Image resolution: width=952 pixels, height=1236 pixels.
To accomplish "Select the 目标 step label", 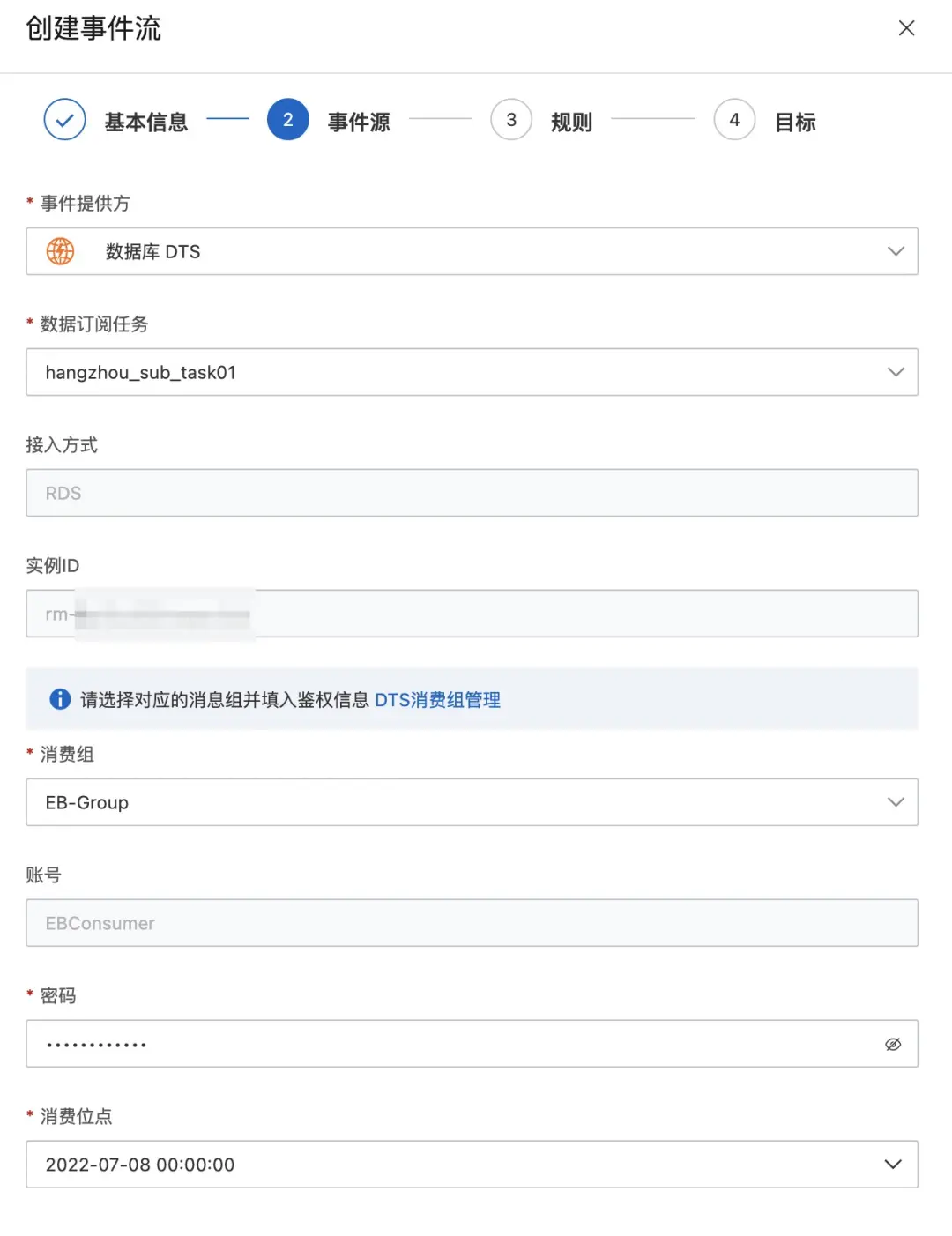I will [x=795, y=122].
